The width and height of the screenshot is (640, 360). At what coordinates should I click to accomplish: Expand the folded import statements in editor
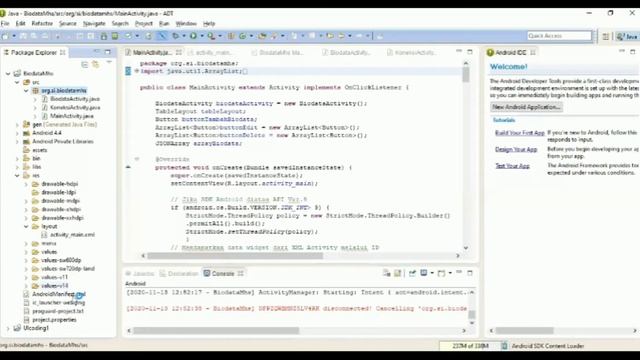click(137, 71)
